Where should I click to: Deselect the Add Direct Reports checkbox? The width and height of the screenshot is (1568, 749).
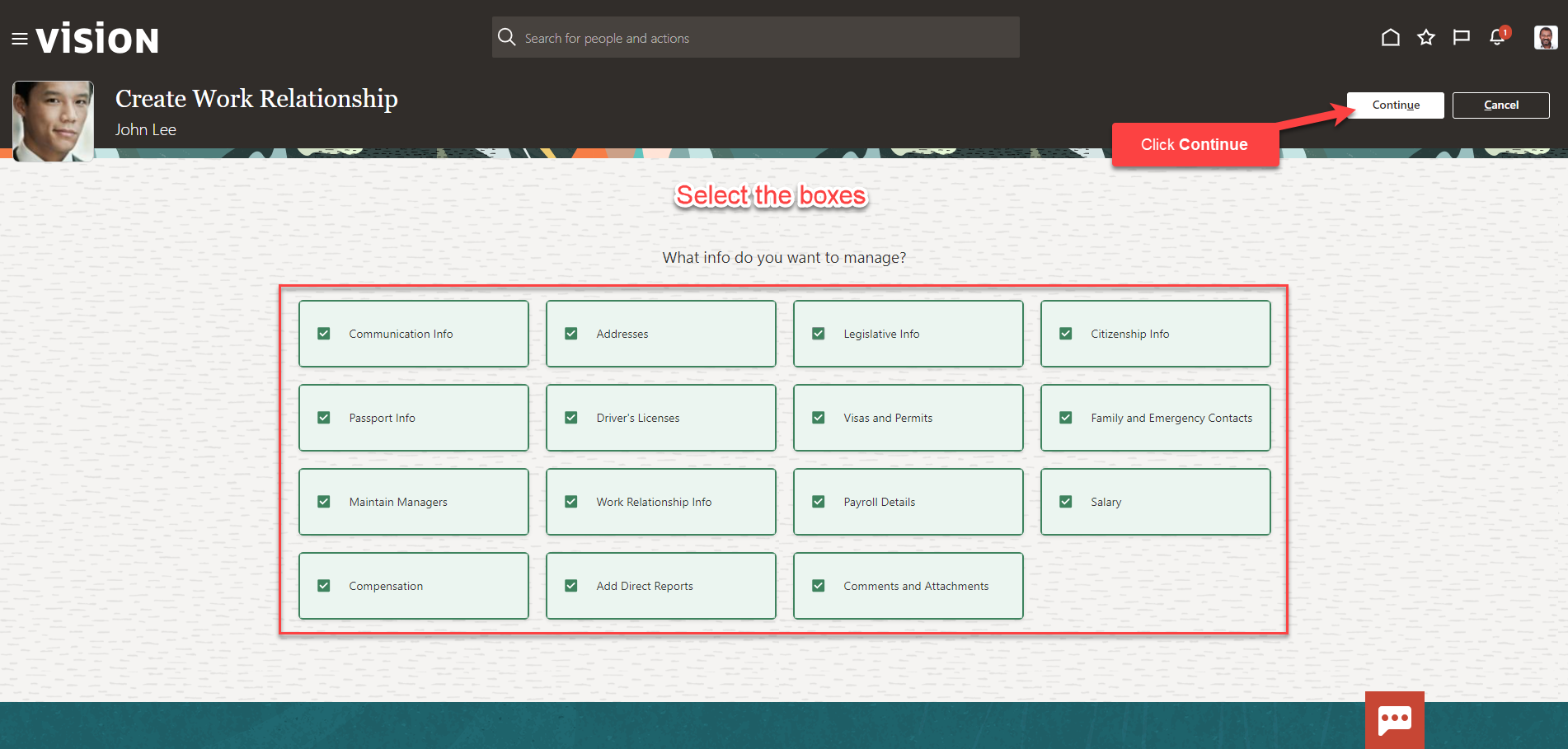[x=571, y=586]
